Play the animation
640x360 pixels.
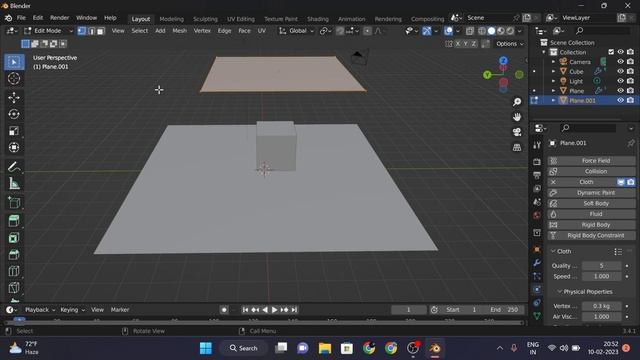[274, 310]
